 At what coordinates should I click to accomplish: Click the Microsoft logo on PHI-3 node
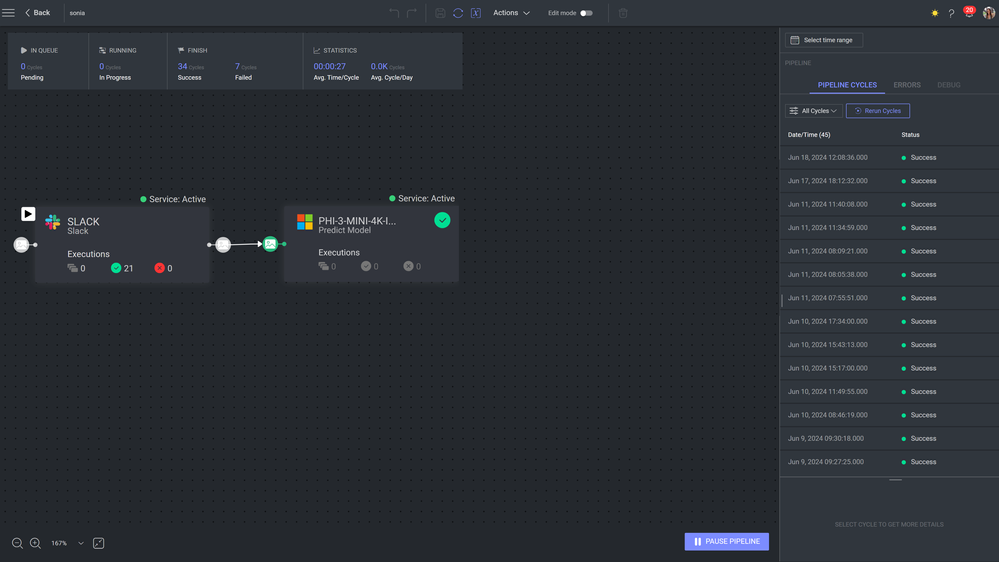point(305,222)
